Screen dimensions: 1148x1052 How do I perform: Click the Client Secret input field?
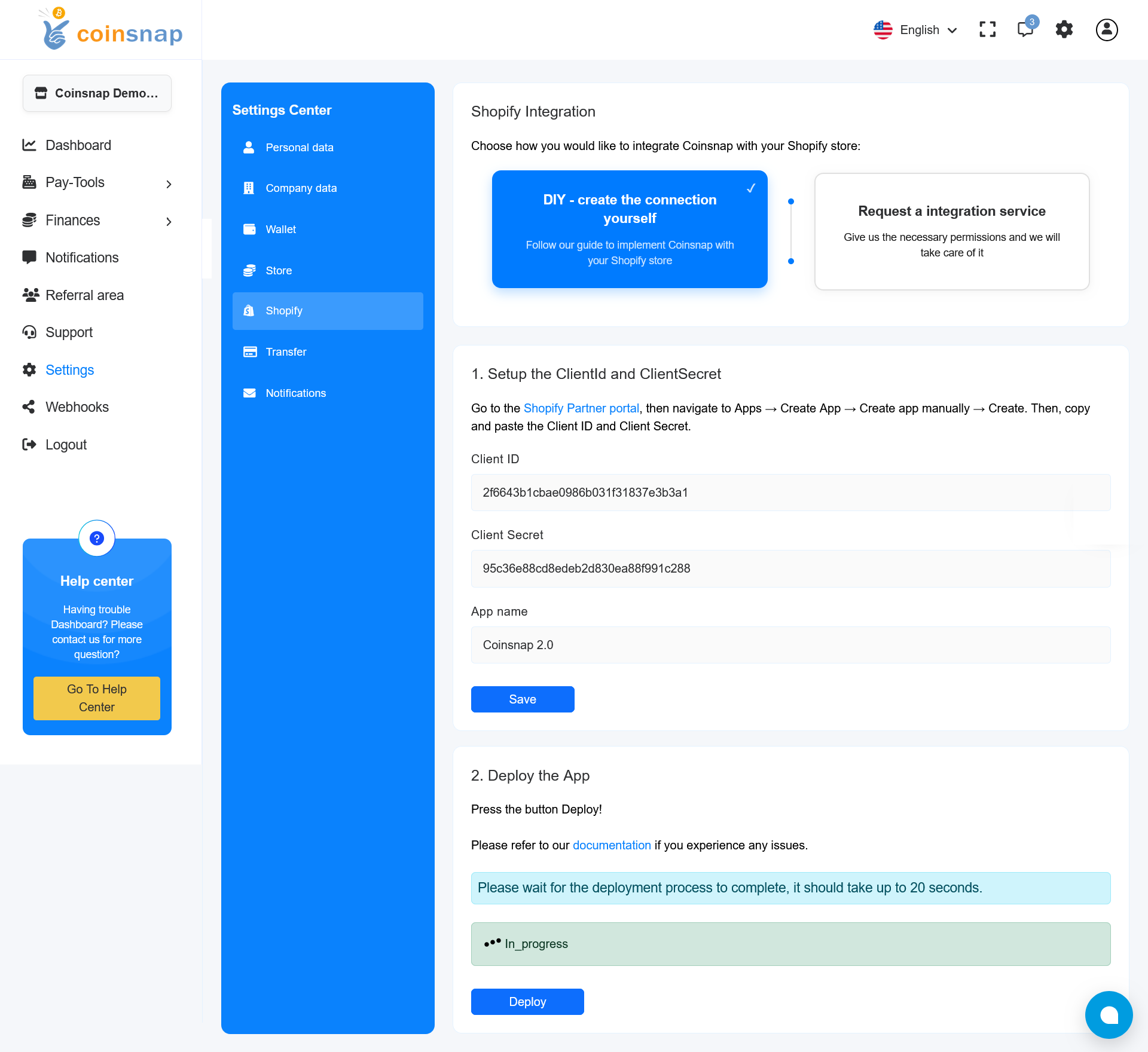pyautogui.click(x=790, y=568)
